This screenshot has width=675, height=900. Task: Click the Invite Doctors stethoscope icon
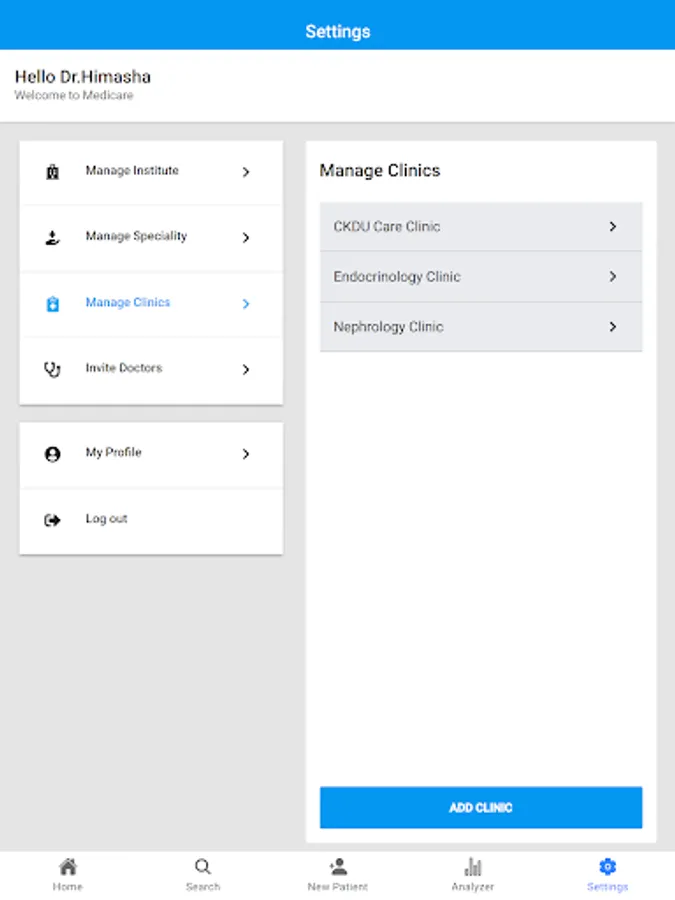(x=53, y=369)
